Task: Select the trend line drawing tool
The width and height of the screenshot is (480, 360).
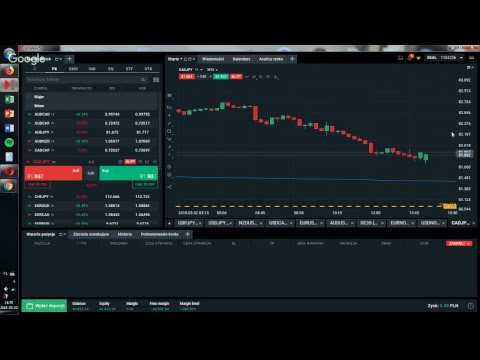Action: (170, 123)
